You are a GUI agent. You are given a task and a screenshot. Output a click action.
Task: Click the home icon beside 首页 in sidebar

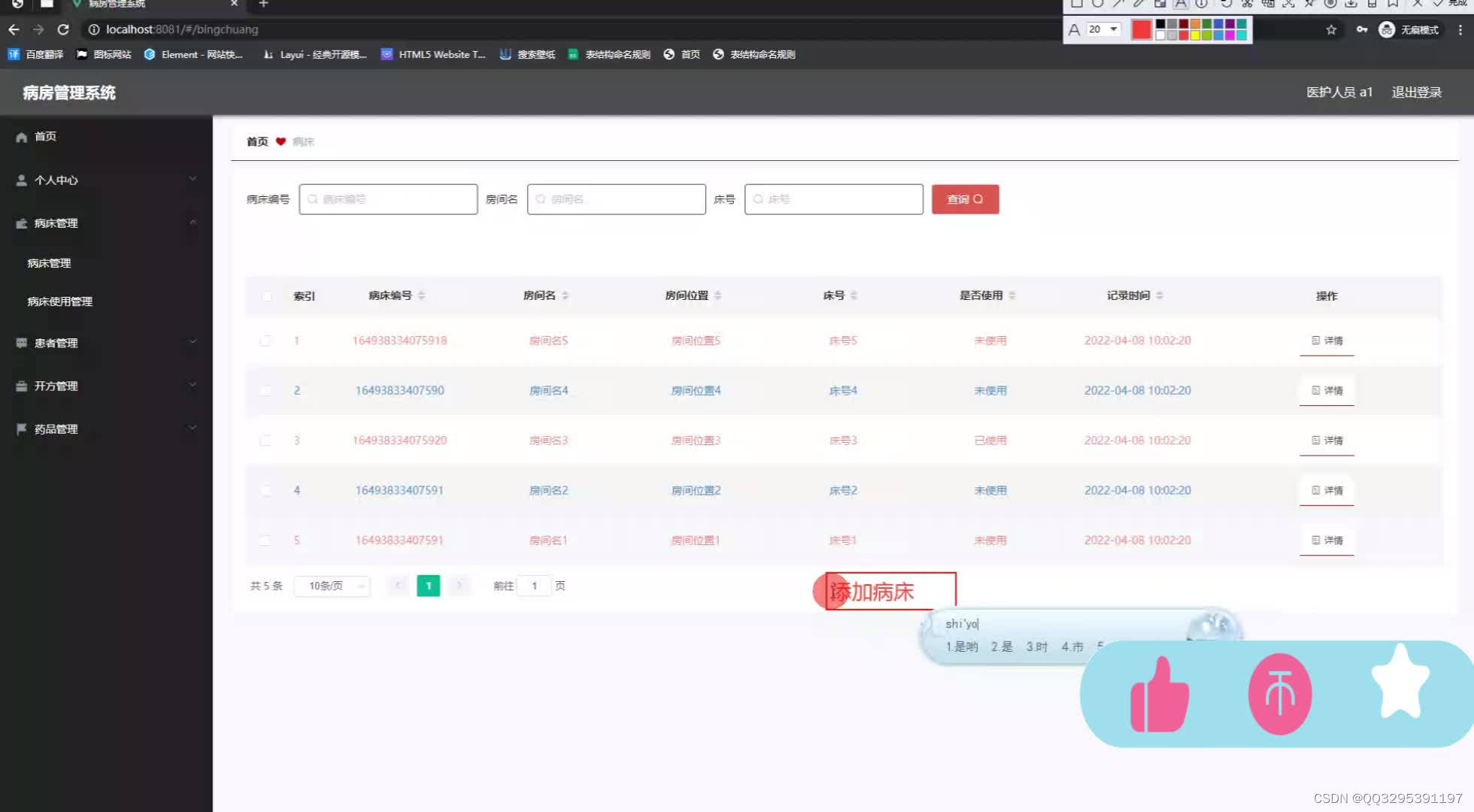[21, 136]
